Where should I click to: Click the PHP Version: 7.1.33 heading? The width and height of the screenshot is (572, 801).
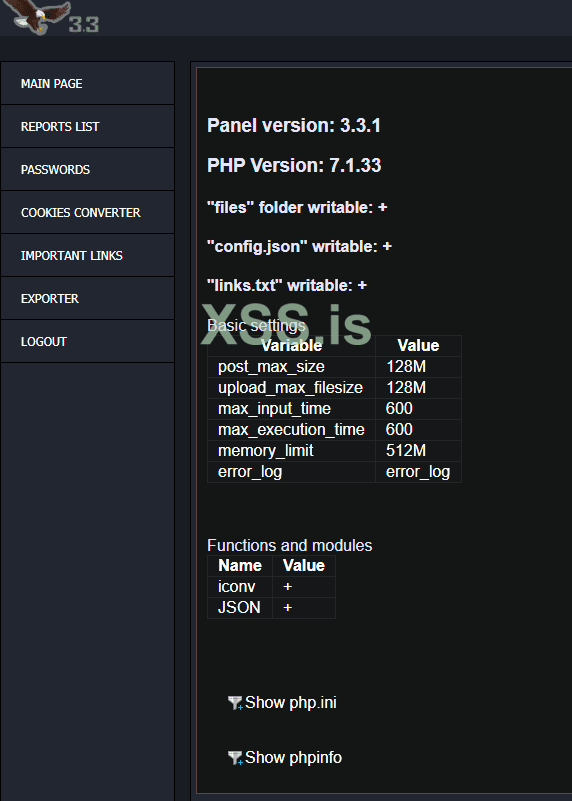point(294,166)
